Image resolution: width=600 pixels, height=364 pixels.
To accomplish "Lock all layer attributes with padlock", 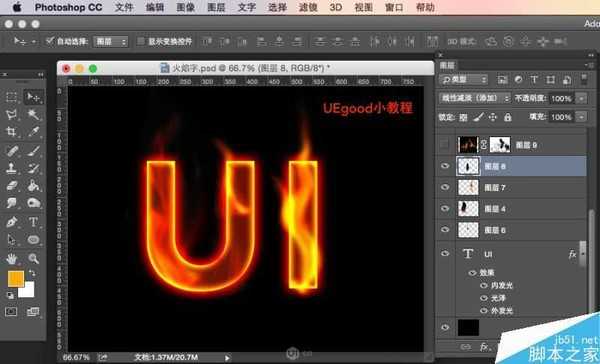I will [x=508, y=117].
